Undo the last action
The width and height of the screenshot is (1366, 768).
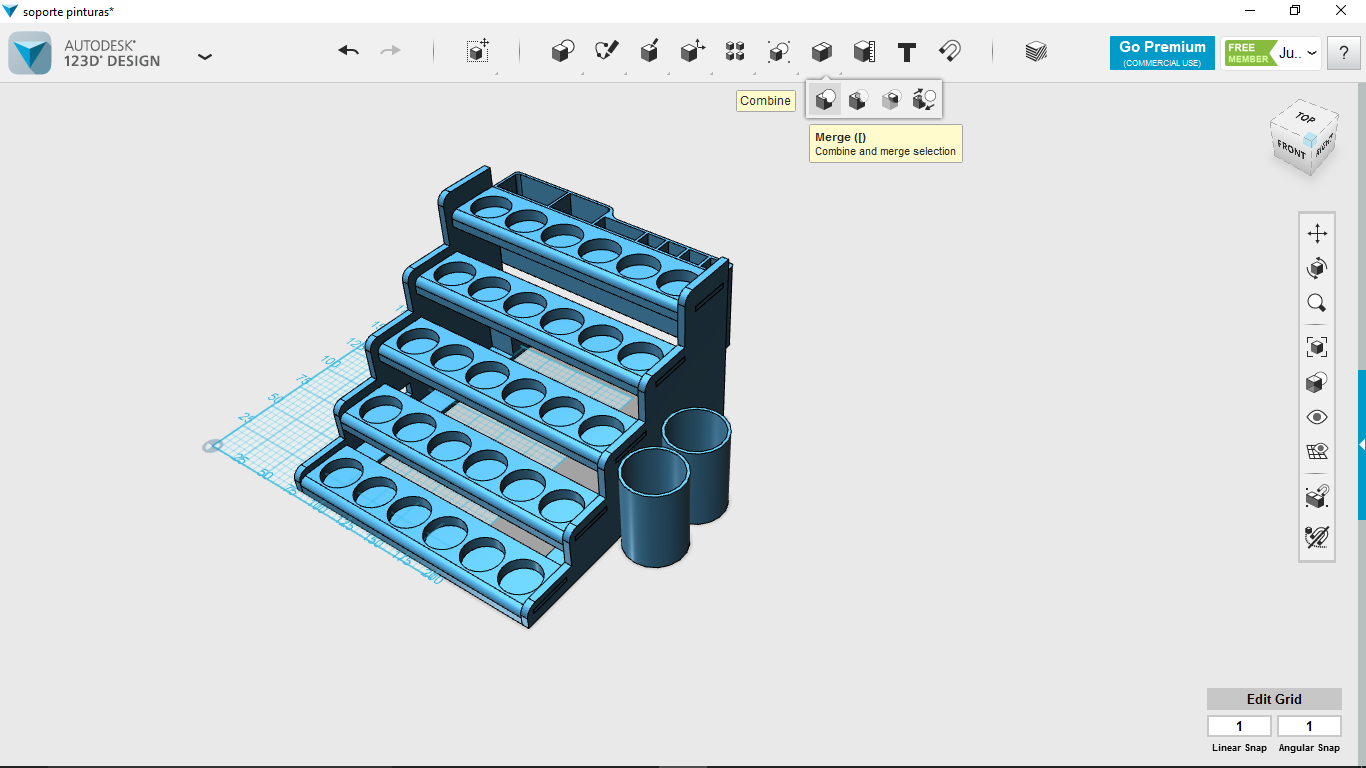click(x=348, y=51)
